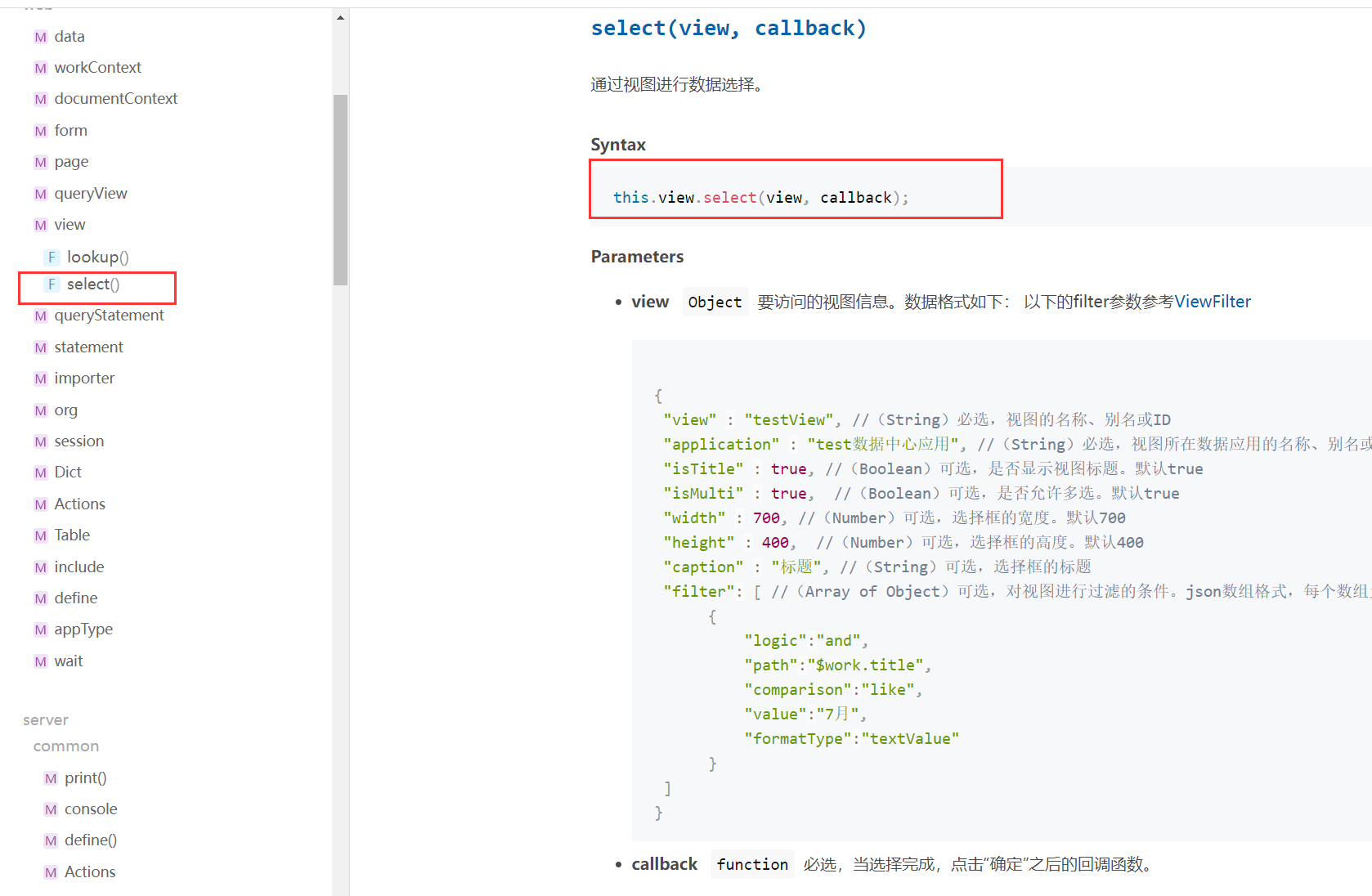Open the statement module page
The height and width of the screenshot is (896, 1372).
click(89, 347)
